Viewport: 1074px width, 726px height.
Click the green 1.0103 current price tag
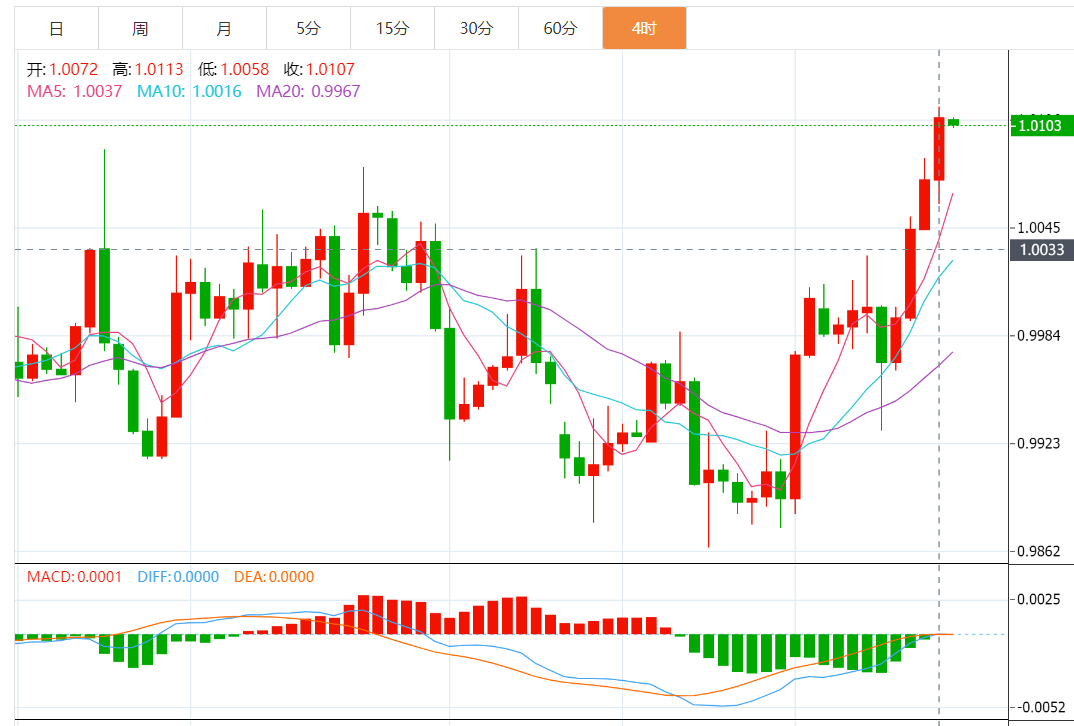click(x=1040, y=125)
